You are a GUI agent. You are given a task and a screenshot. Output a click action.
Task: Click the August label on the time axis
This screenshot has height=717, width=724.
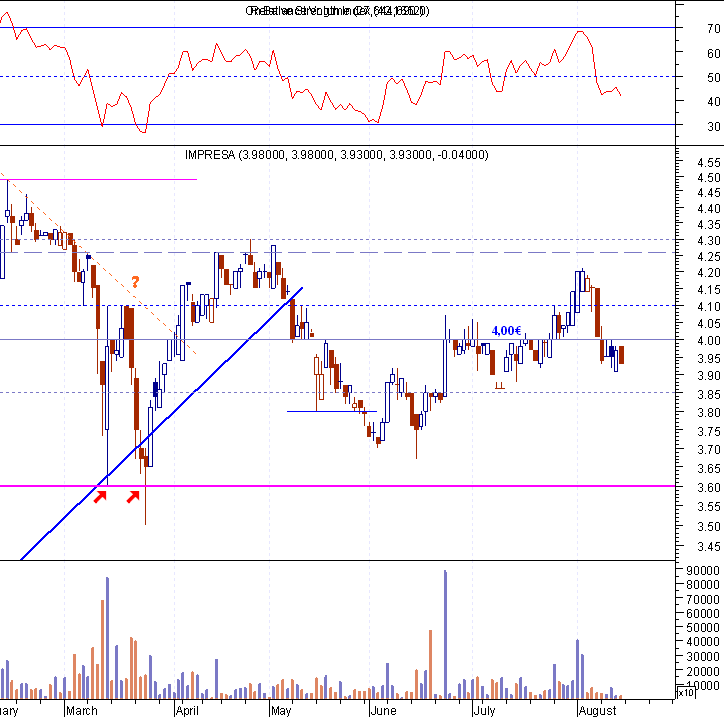(597, 710)
